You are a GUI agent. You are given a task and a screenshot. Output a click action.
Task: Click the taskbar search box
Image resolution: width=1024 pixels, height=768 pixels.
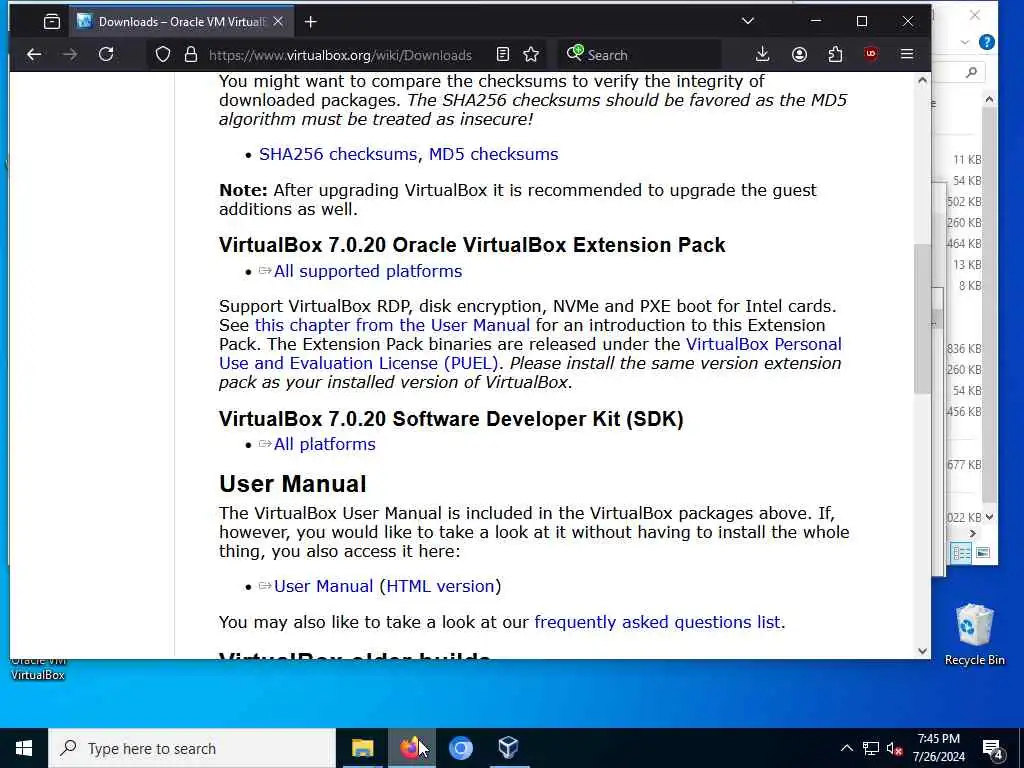pyautogui.click(x=192, y=748)
